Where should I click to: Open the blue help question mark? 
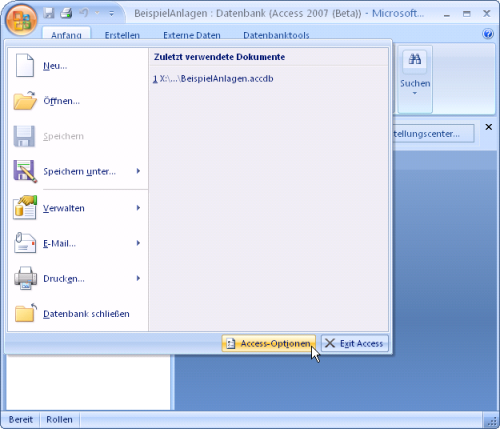(x=488, y=34)
